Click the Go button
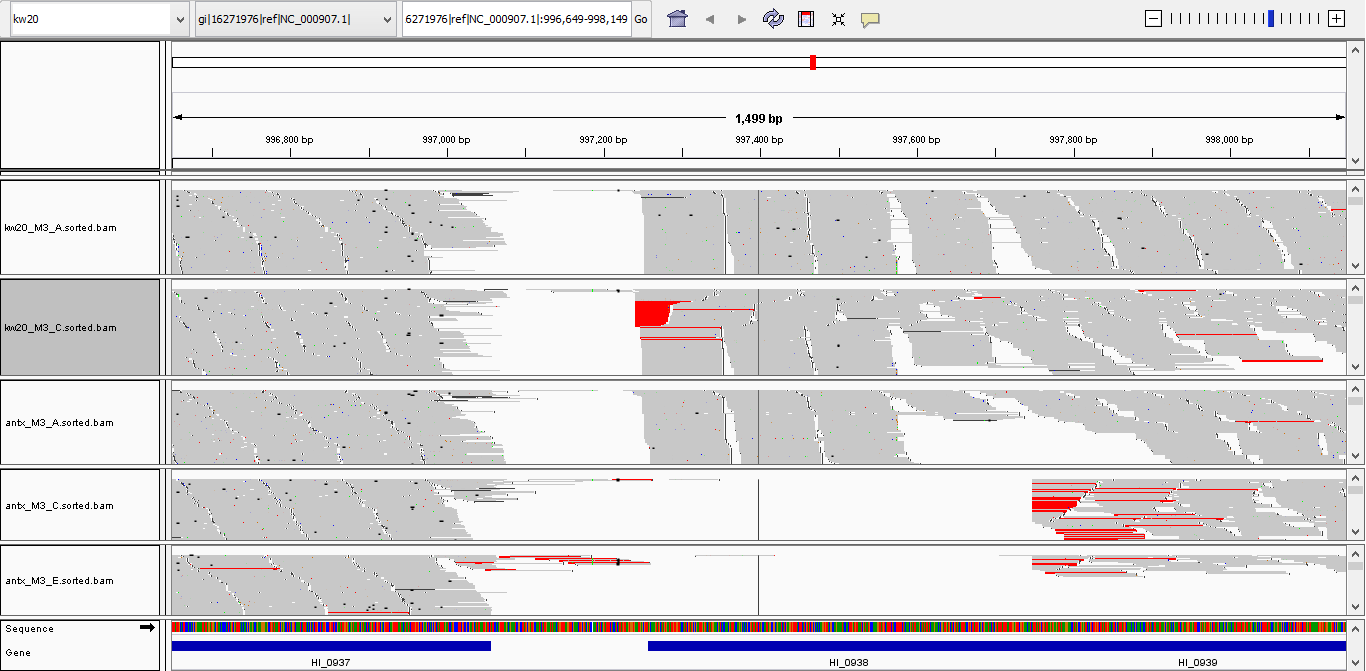Viewport: 1366px width, 671px height. (x=641, y=19)
